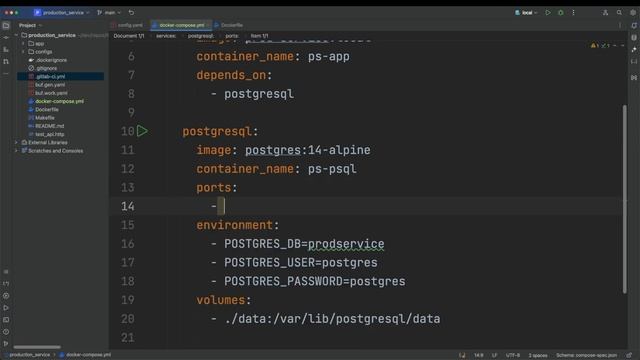Run the local configuration
The height and width of the screenshot is (360, 640).
[548, 13]
